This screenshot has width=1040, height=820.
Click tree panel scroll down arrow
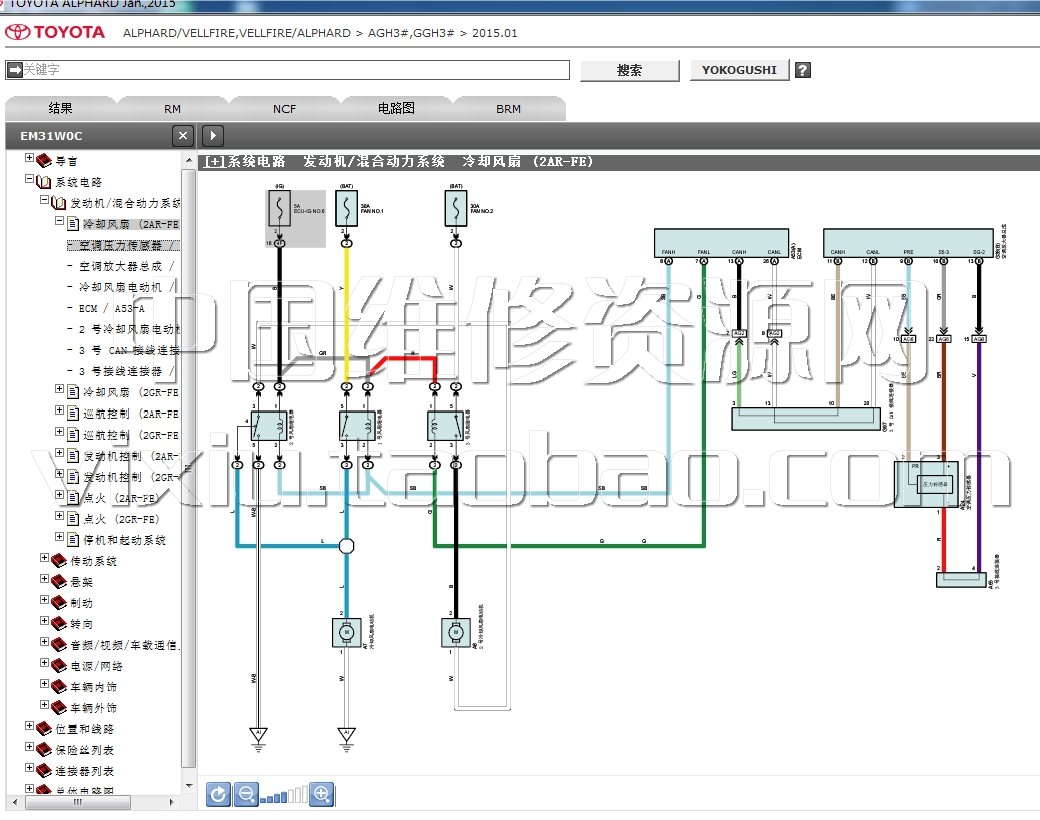(189, 786)
